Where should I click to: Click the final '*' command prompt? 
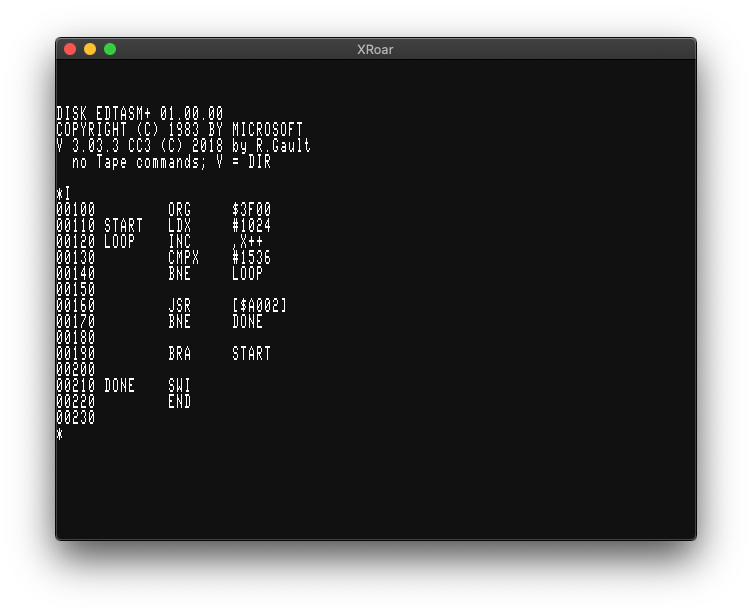tap(59, 434)
